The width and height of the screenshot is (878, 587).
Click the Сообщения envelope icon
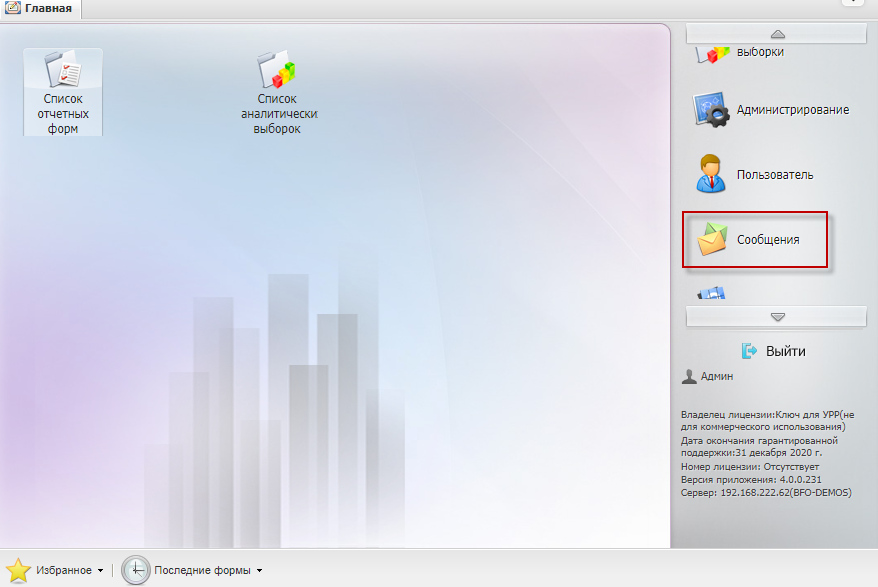[x=711, y=240]
